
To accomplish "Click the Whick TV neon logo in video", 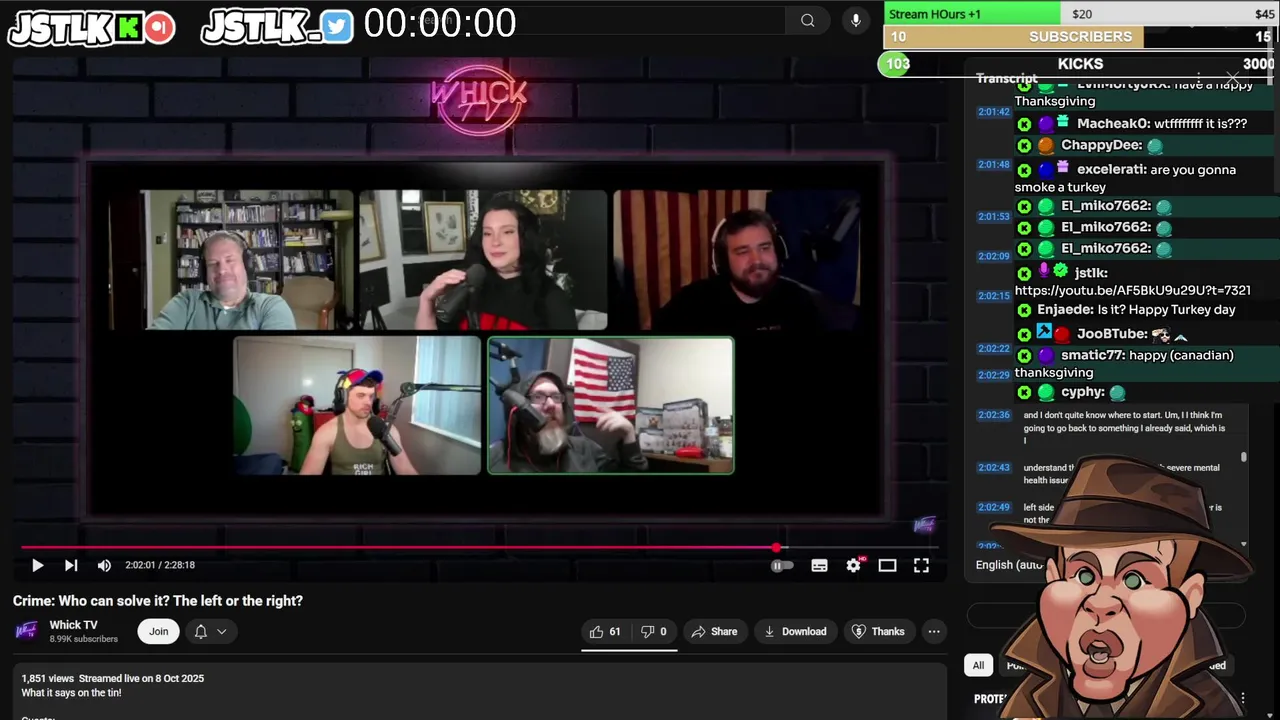I will 479,102.
